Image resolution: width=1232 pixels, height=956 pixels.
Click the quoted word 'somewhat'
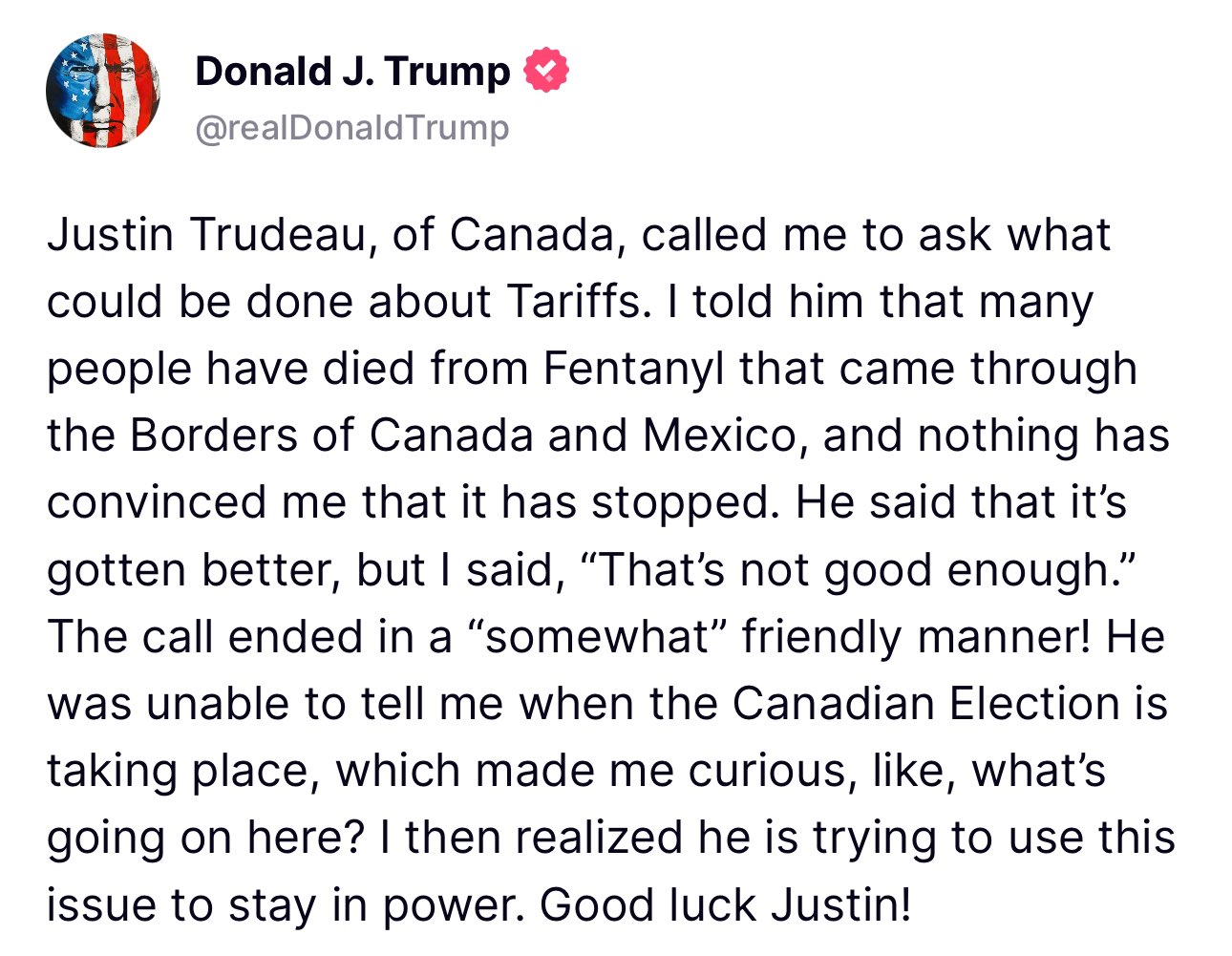coord(597,637)
